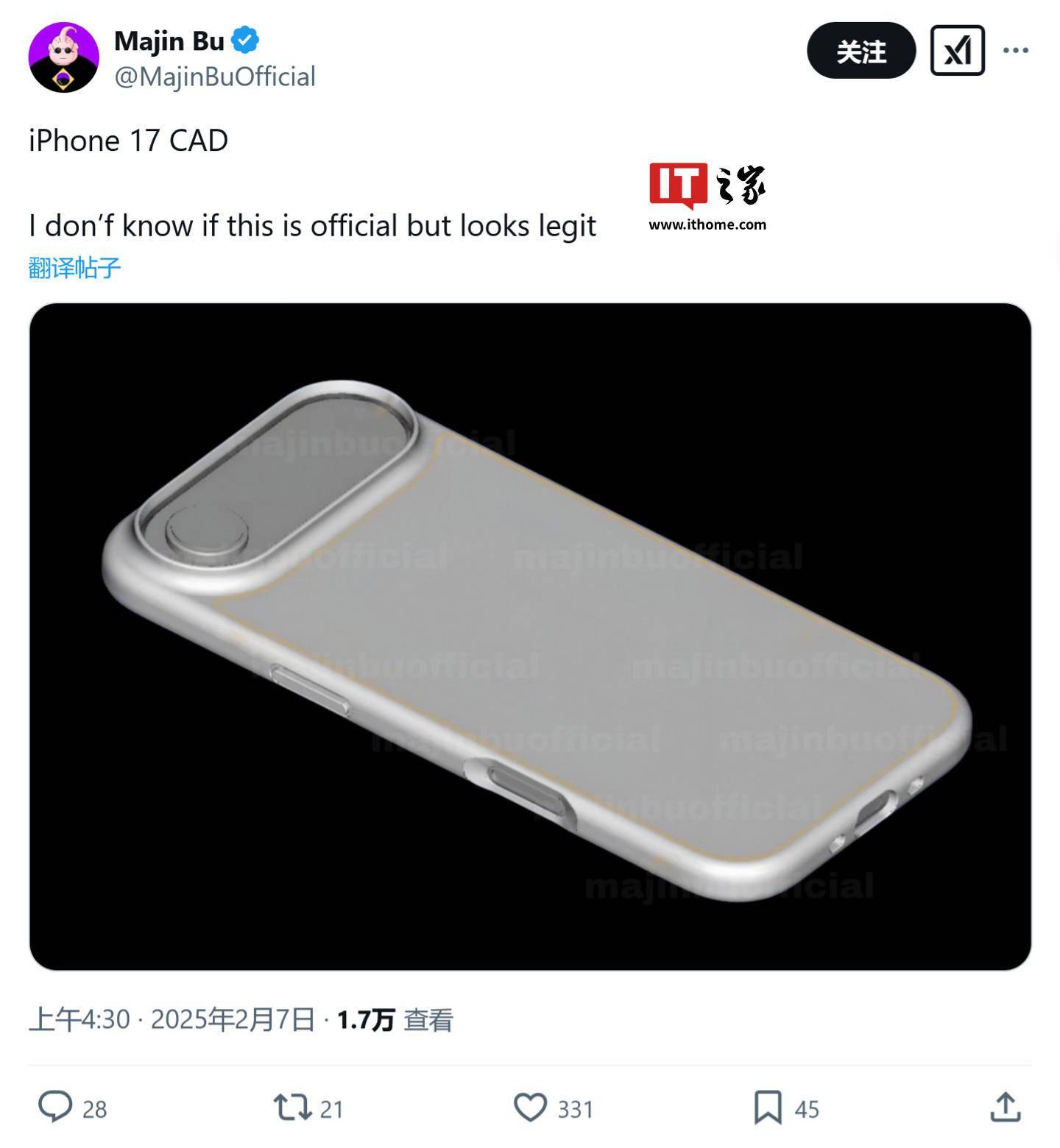Screen dimensions: 1060x1148
Task: Follow the account with 关注 button
Action: 861,50
